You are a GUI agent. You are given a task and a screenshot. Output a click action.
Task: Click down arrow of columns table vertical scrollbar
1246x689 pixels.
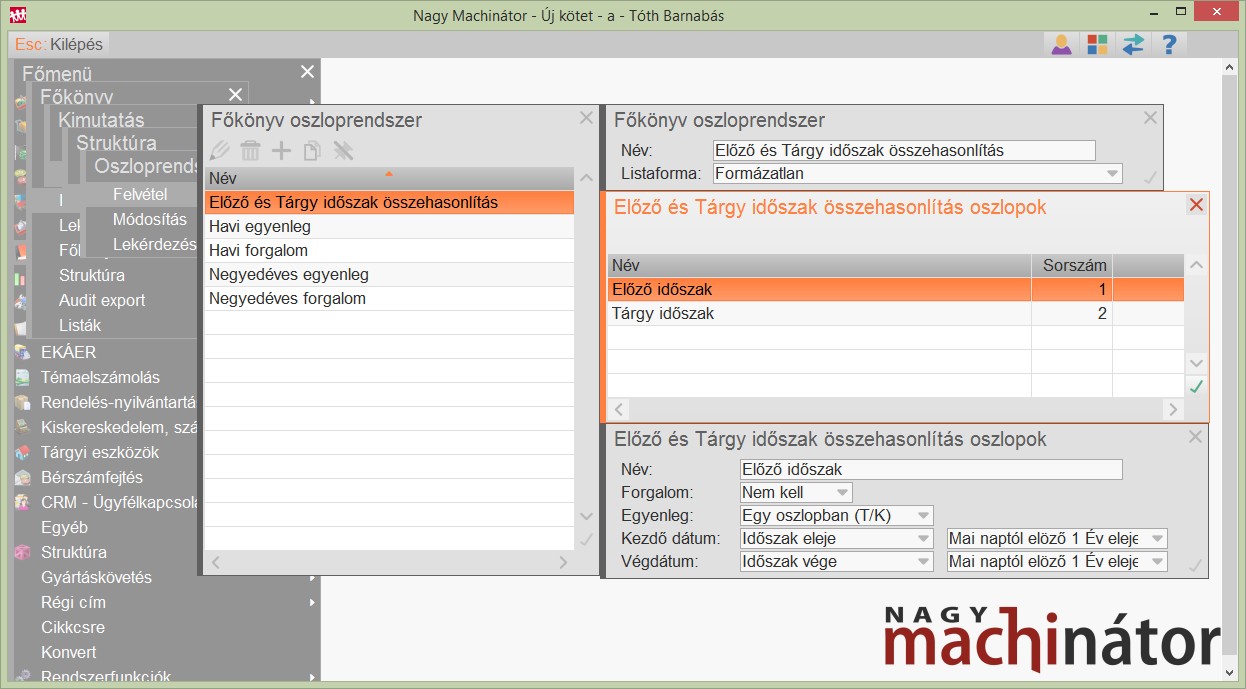pyautogui.click(x=1196, y=362)
